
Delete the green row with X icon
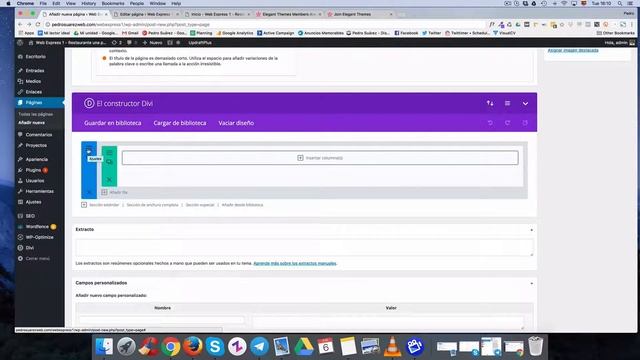pyautogui.click(x=109, y=180)
